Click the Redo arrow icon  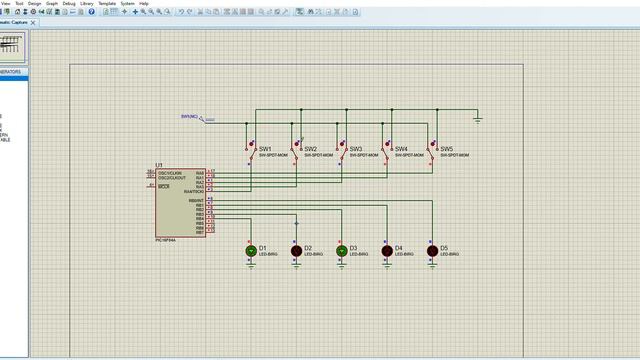[x=189, y=12]
